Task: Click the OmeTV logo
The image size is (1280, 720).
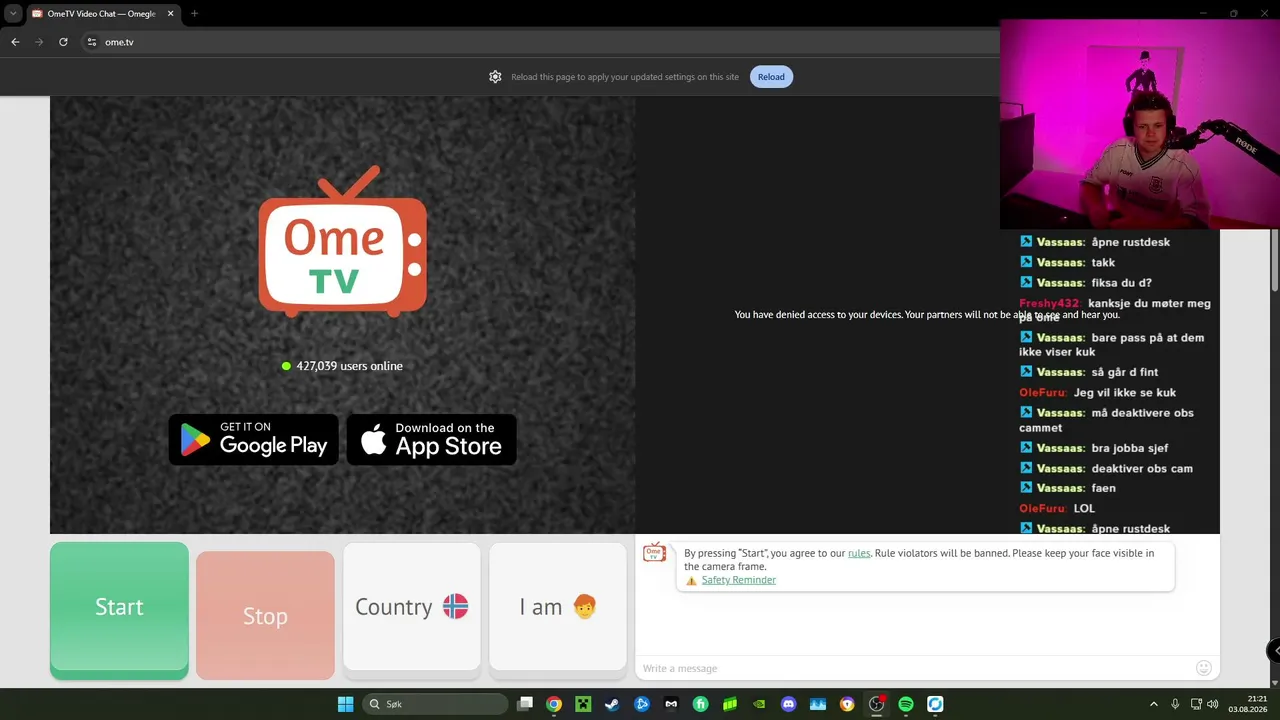Action: pos(343,241)
